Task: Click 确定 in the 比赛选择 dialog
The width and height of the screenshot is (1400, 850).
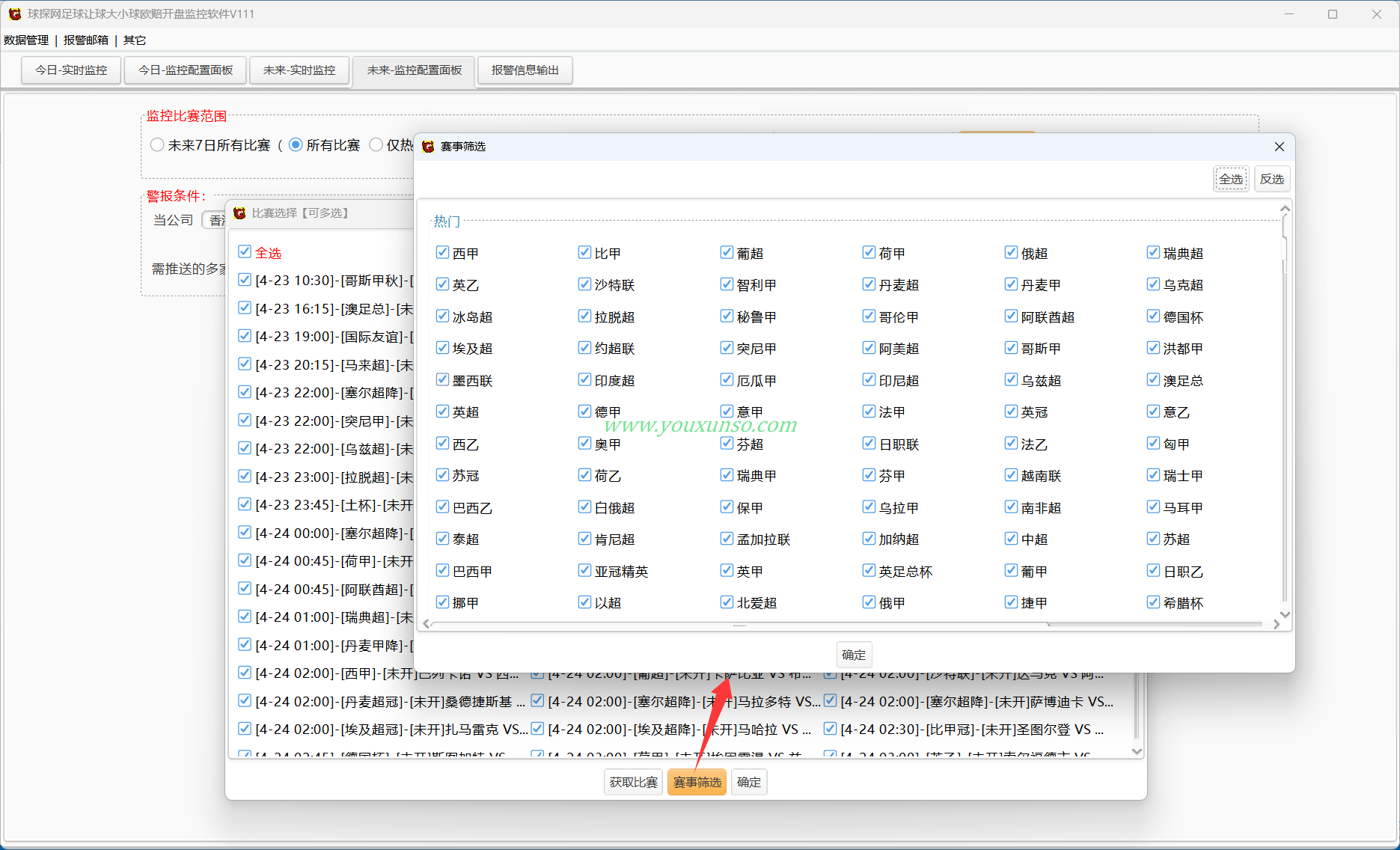Action: pos(749,782)
